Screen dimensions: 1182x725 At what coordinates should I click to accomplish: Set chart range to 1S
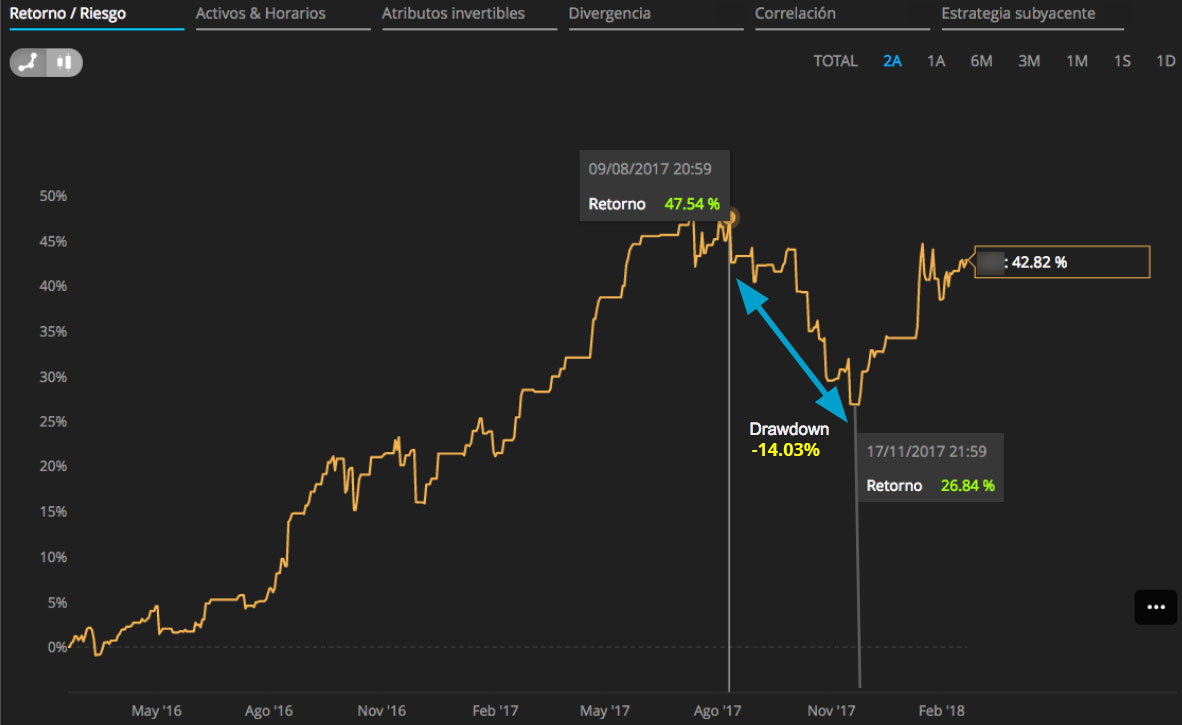point(1122,61)
